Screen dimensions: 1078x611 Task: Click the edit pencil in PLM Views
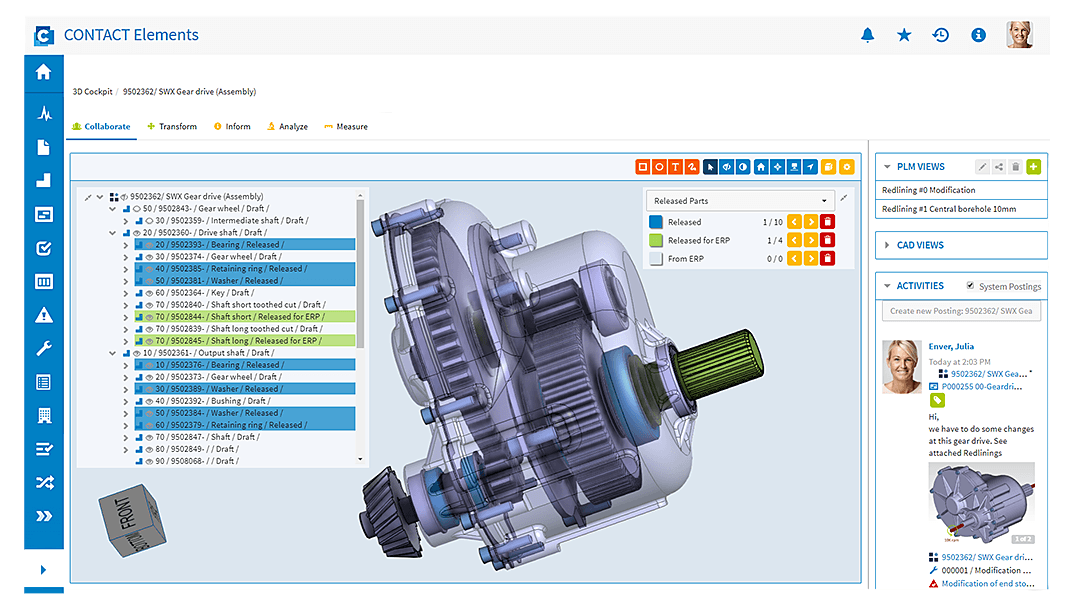coord(984,166)
